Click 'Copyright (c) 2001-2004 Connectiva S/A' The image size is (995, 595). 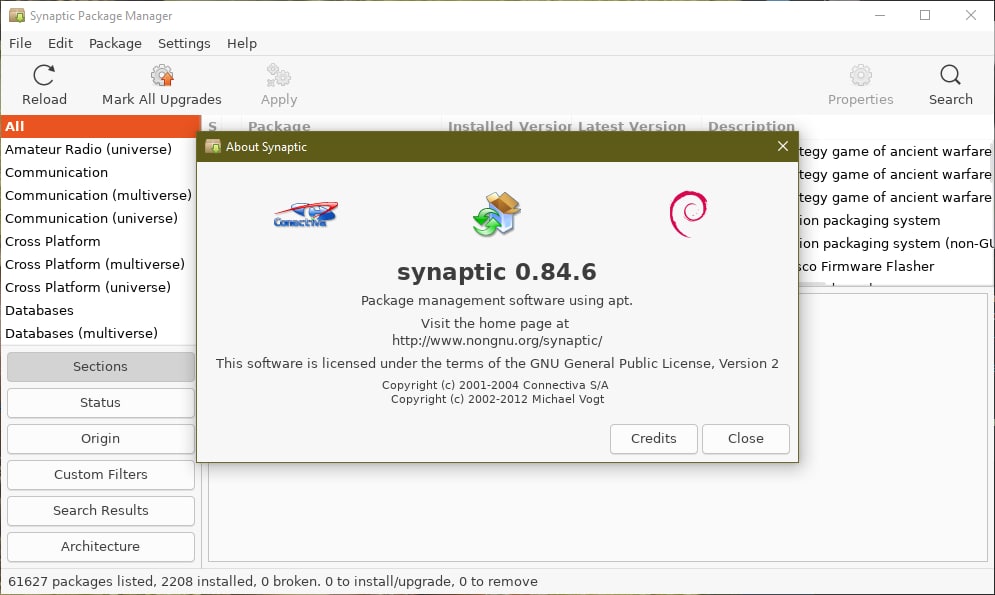click(495, 385)
